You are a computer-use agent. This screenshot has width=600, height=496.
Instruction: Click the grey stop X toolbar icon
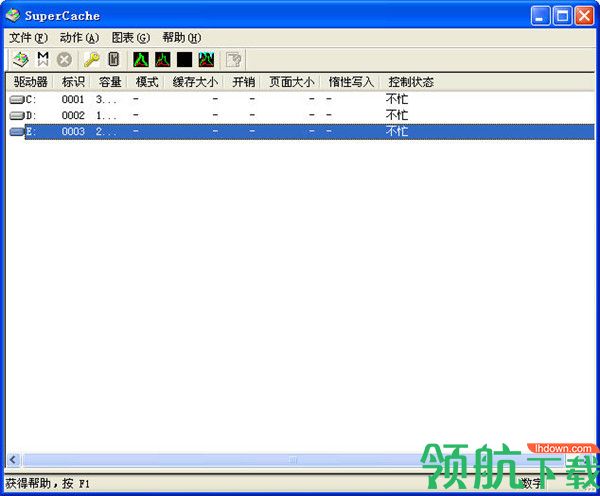point(64,60)
